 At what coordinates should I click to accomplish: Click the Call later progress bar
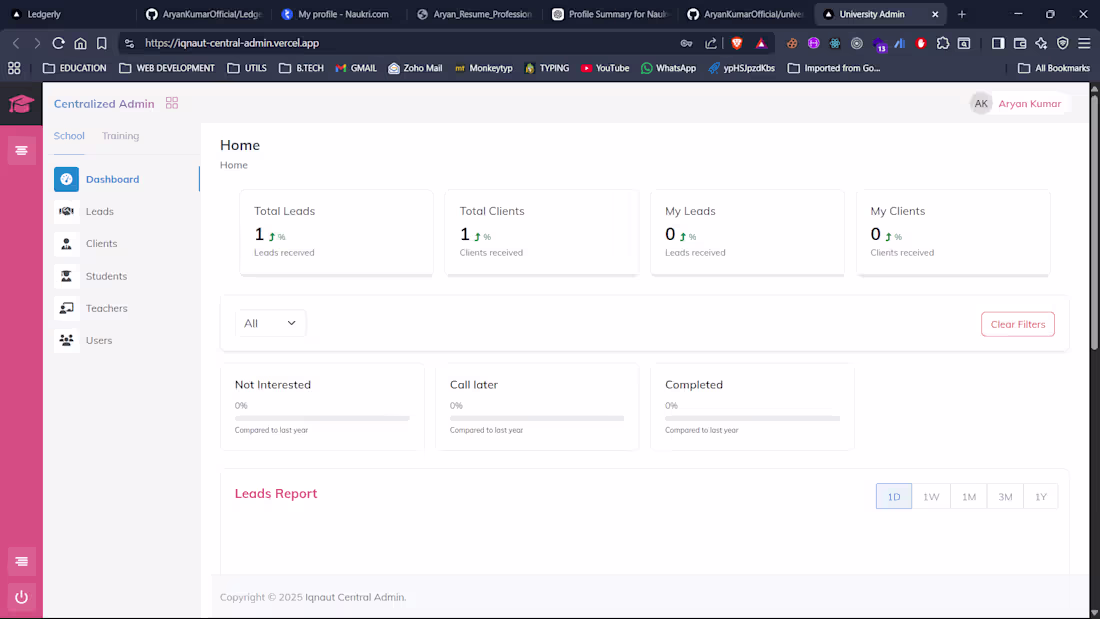tap(537, 418)
